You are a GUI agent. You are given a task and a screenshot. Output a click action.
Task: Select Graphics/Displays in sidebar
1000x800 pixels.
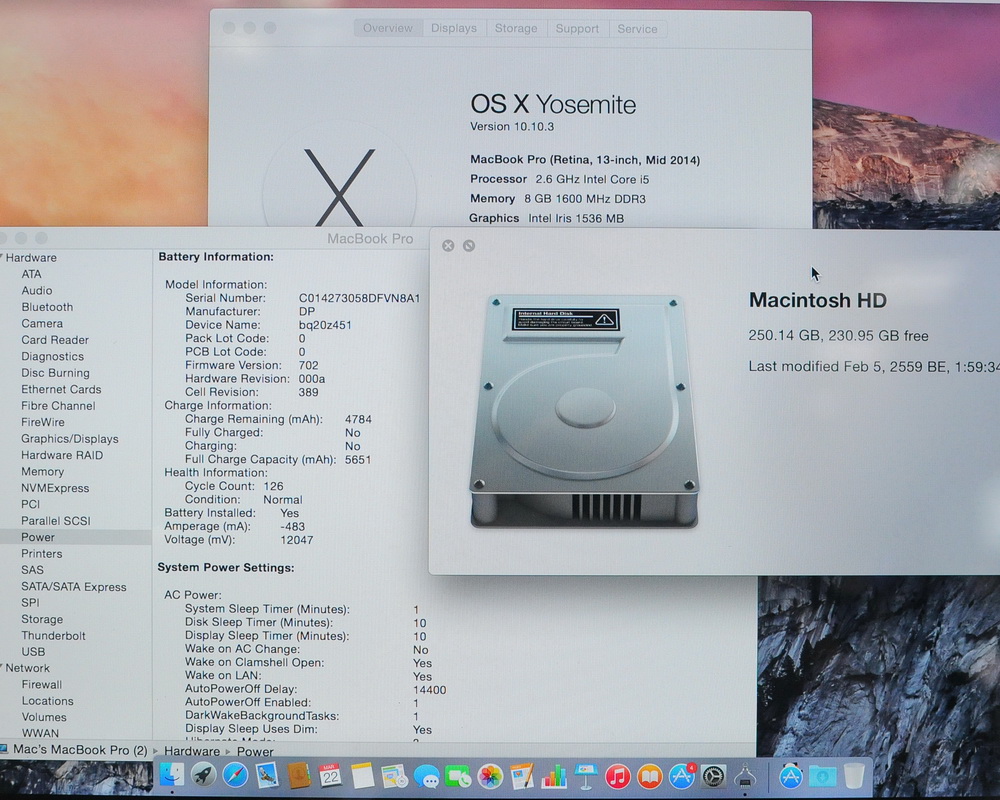(x=70, y=439)
